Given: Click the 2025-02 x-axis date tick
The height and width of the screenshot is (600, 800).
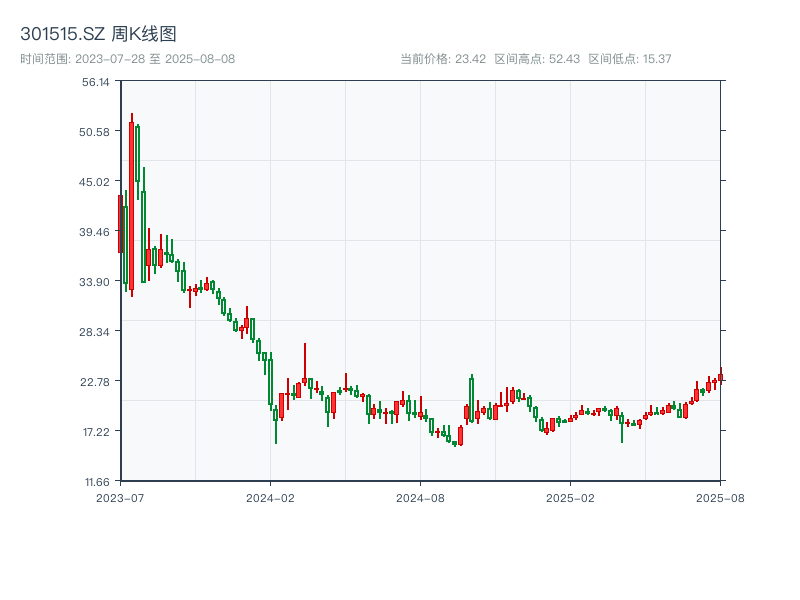Looking at the screenshot, I should pos(570,497).
